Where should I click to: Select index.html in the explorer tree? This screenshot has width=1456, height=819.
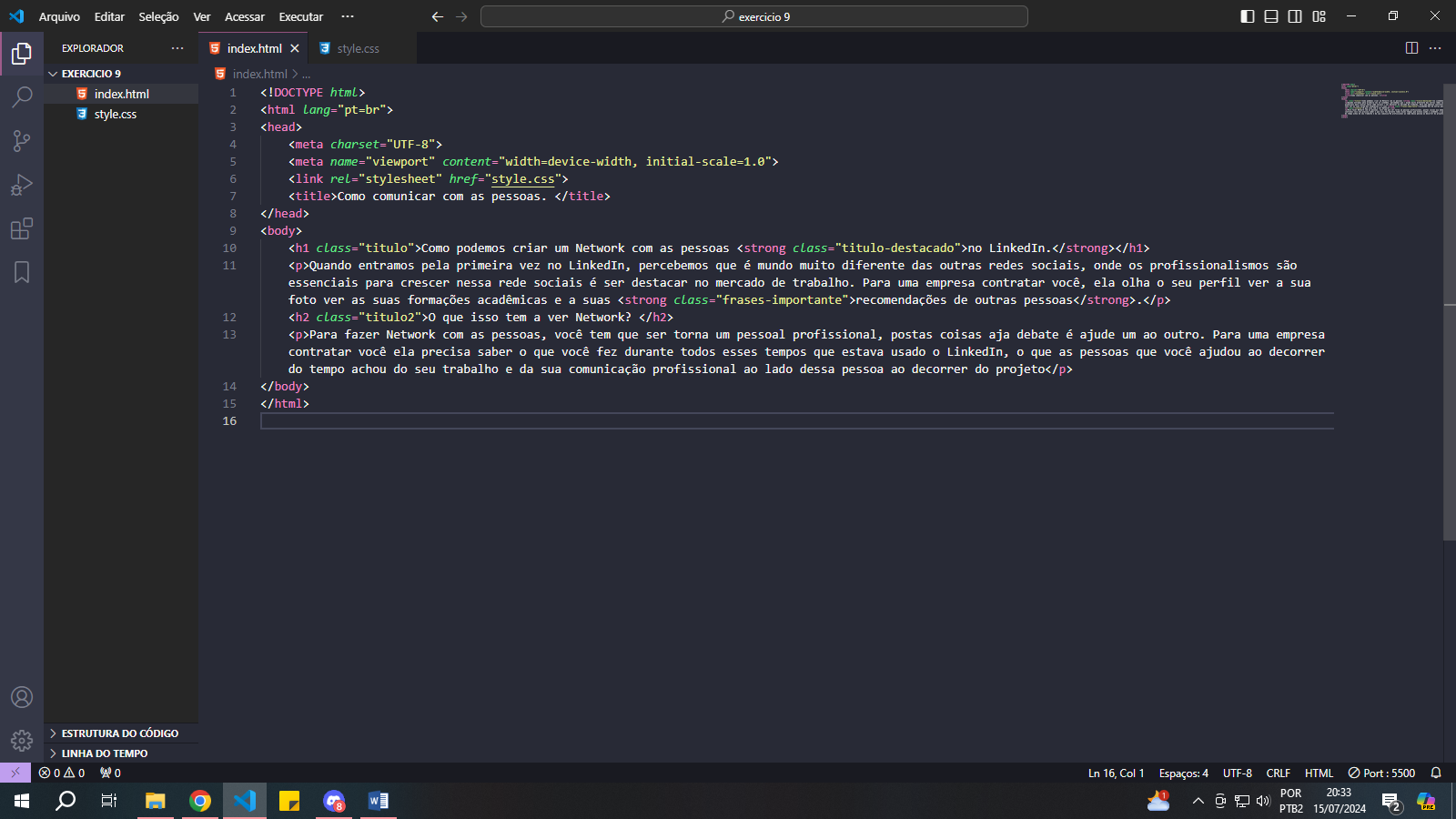121,94
